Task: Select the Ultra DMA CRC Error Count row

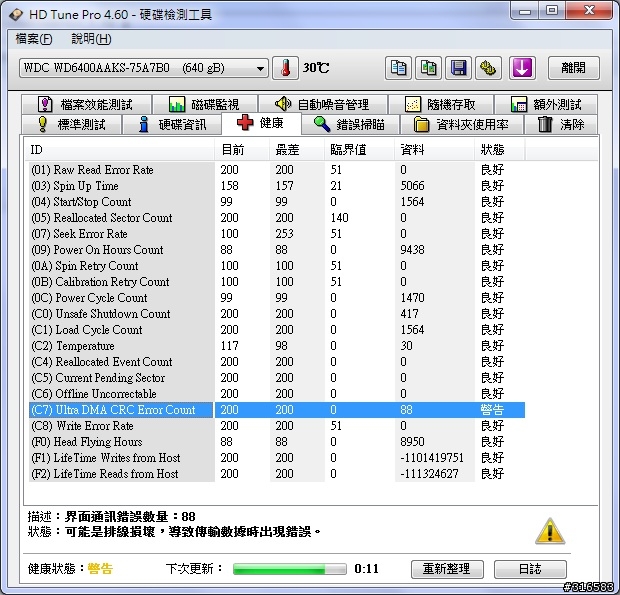Action: pyautogui.click(x=277, y=410)
